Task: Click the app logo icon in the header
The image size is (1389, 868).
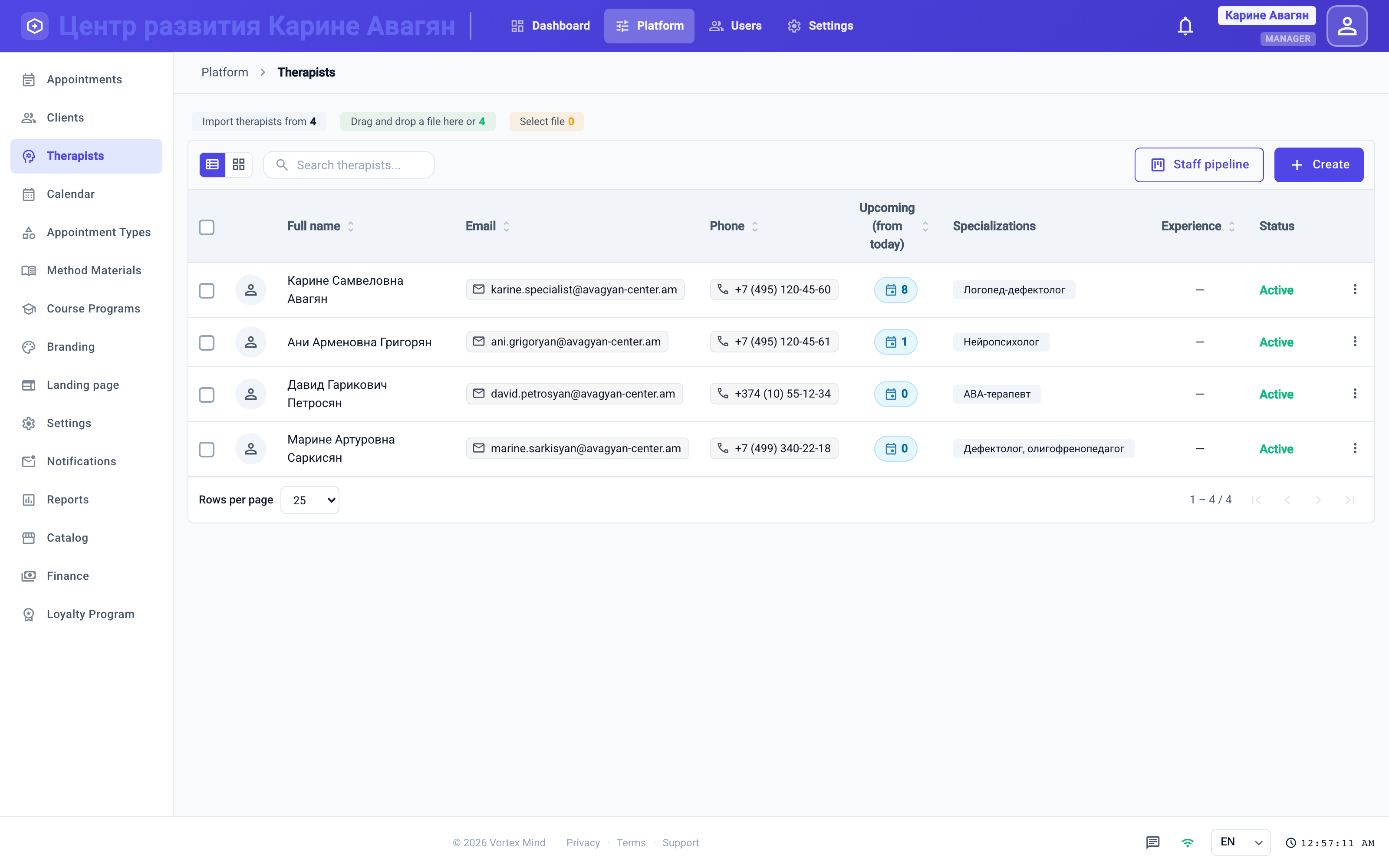Action: [x=34, y=26]
